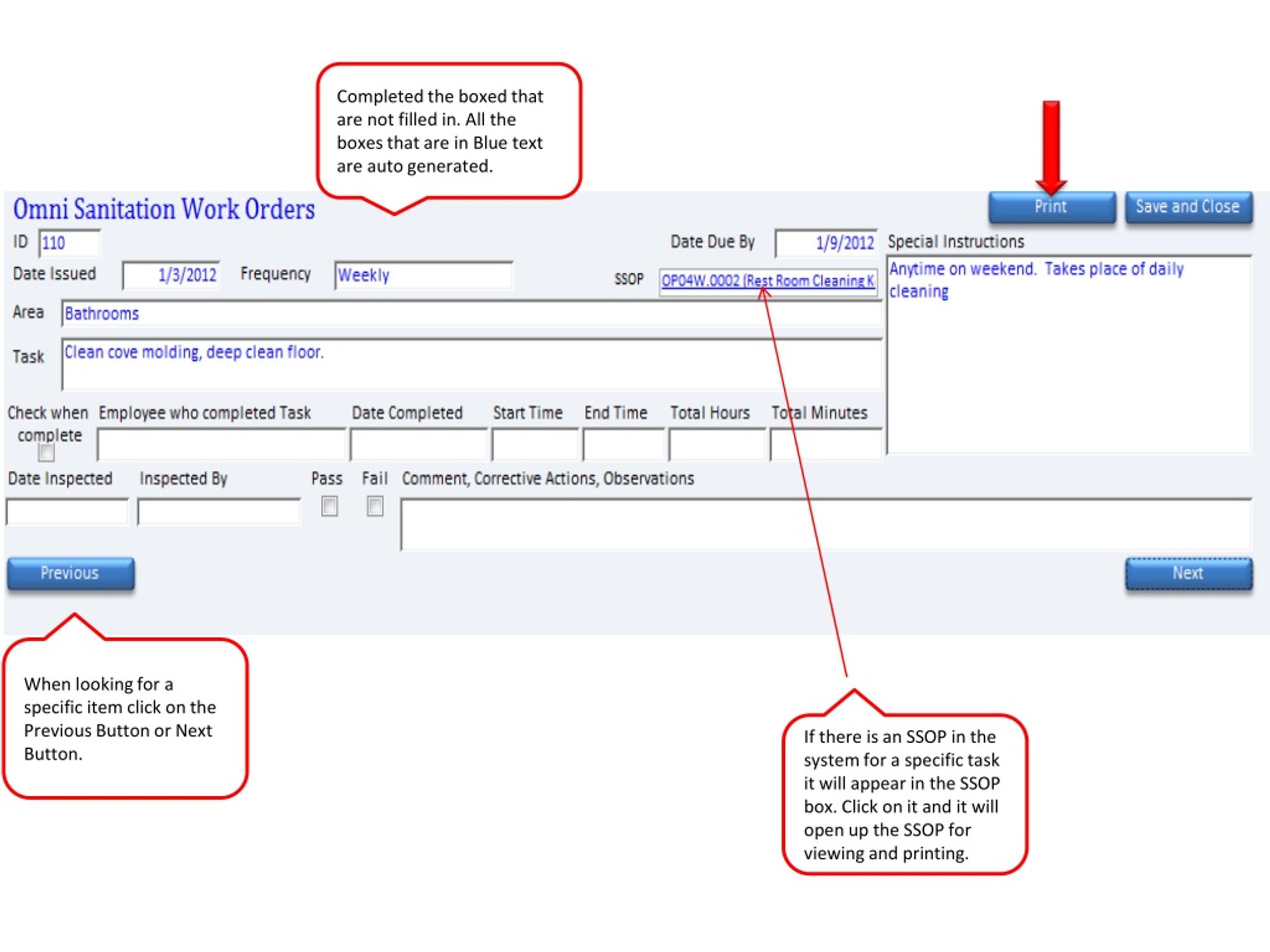The width and height of the screenshot is (1270, 952).
Task: Mark the inspection as Fail
Action: click(375, 506)
